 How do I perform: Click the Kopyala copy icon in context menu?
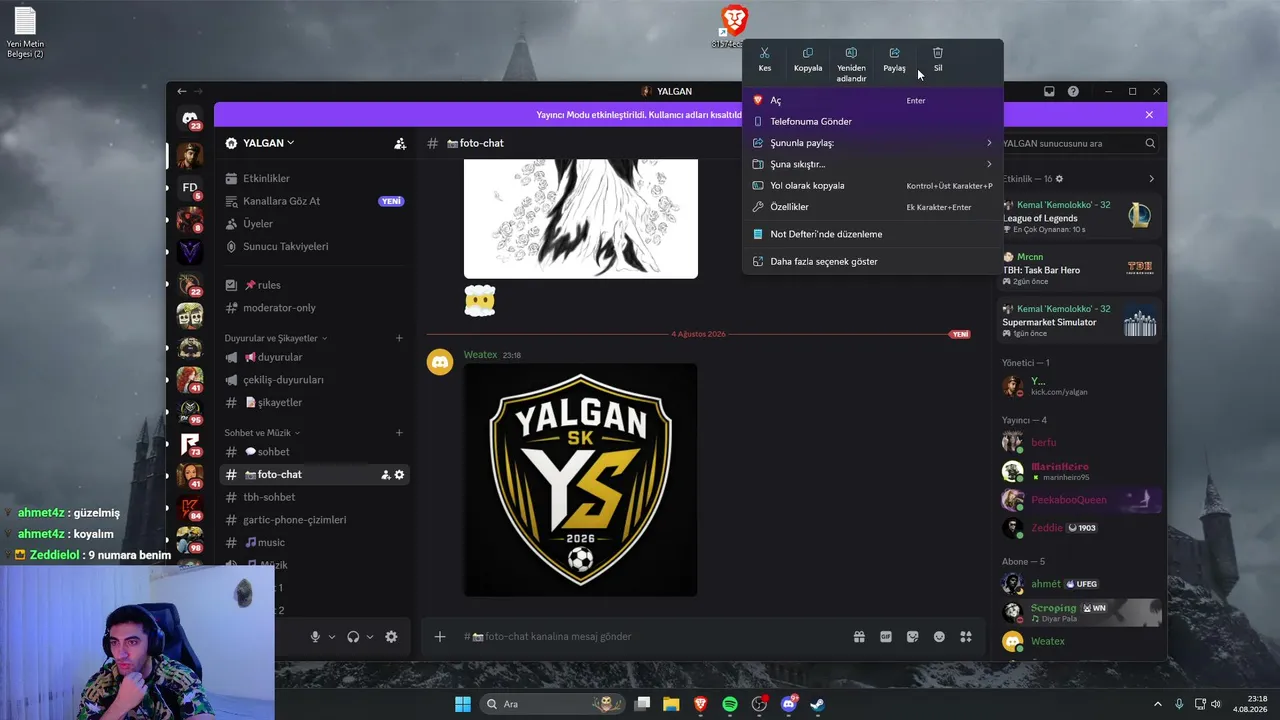point(808,53)
